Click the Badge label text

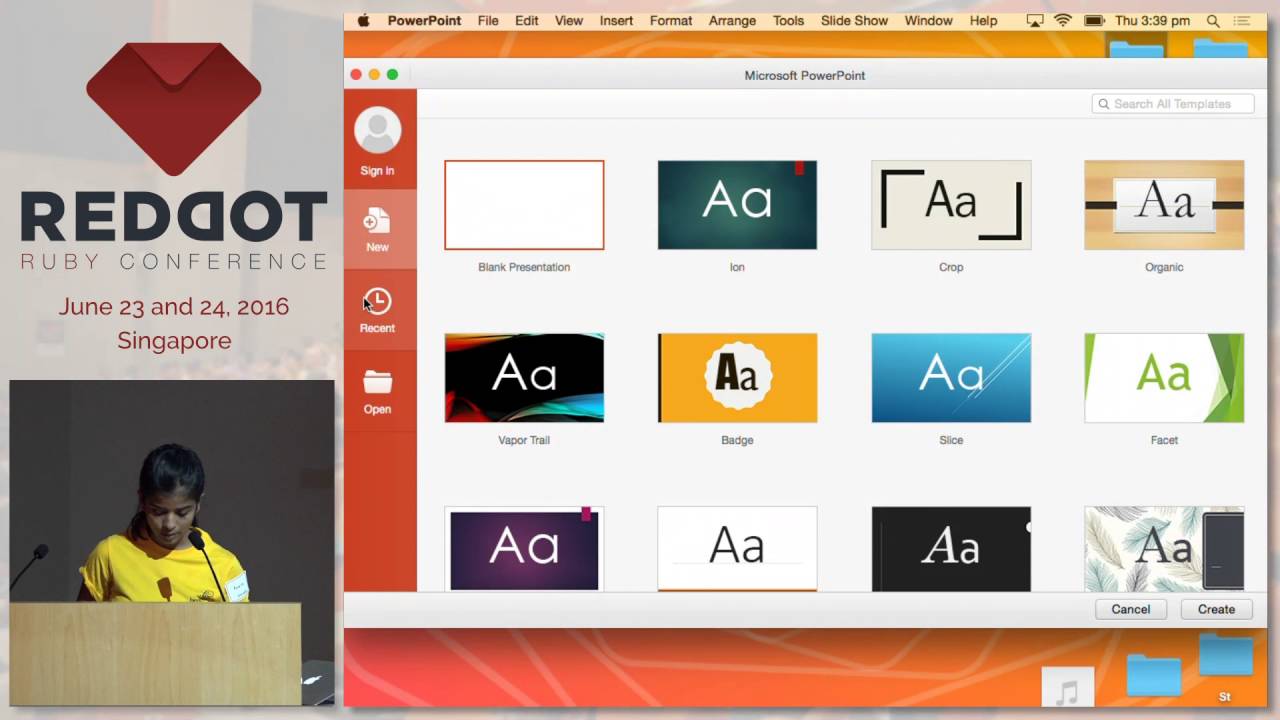click(x=737, y=440)
